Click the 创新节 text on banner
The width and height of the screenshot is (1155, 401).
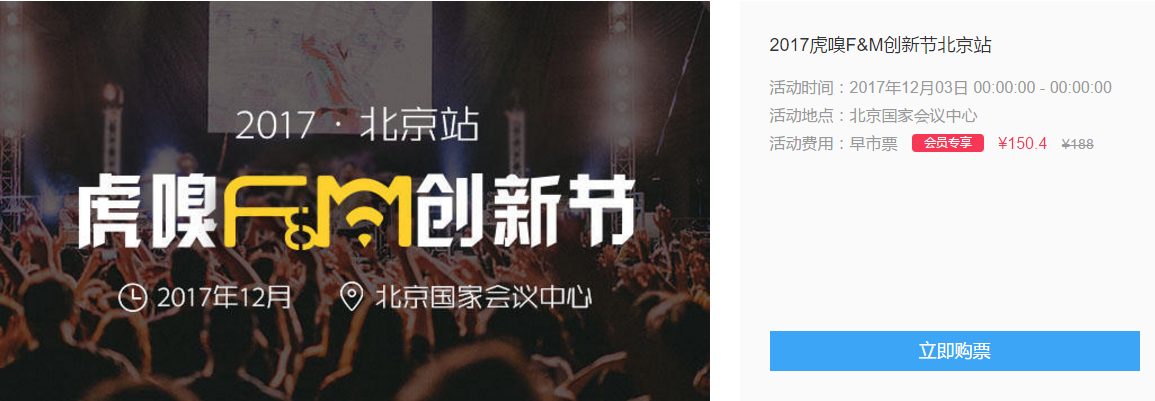tap(525, 212)
